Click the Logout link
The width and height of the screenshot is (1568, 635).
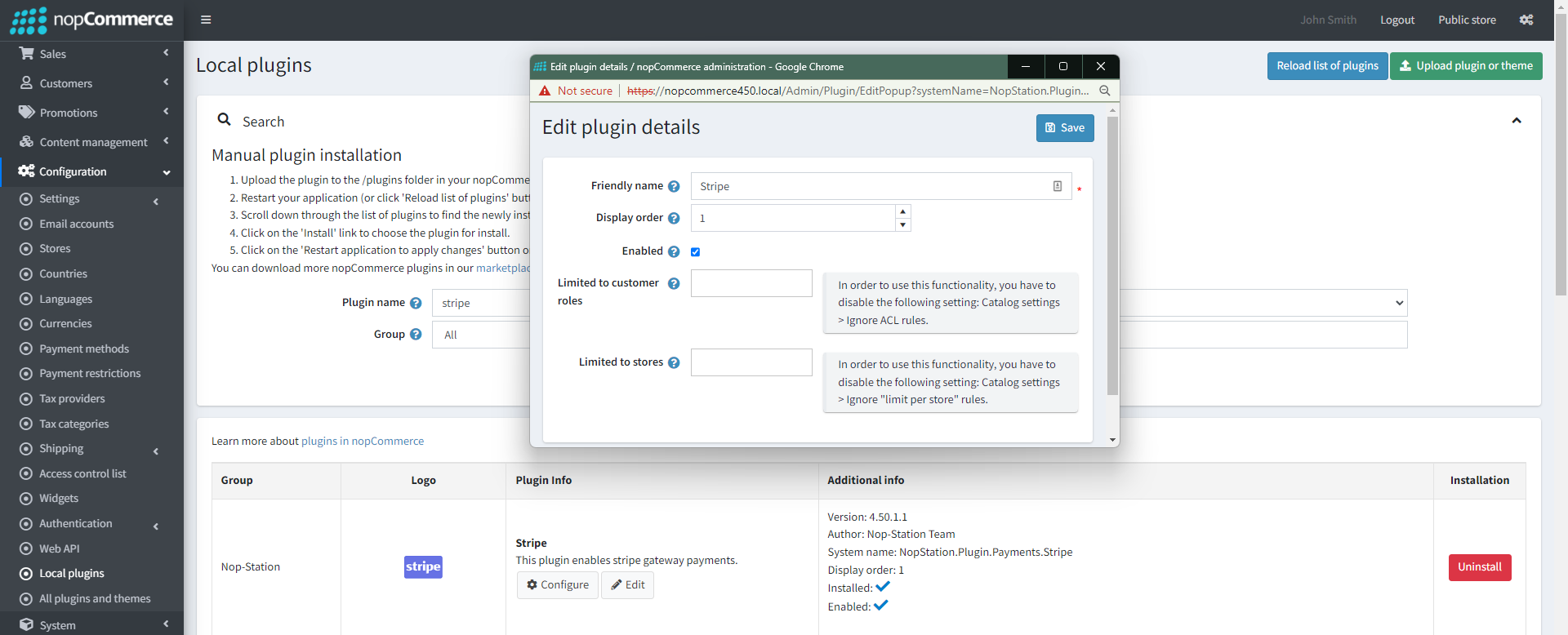(x=1397, y=20)
